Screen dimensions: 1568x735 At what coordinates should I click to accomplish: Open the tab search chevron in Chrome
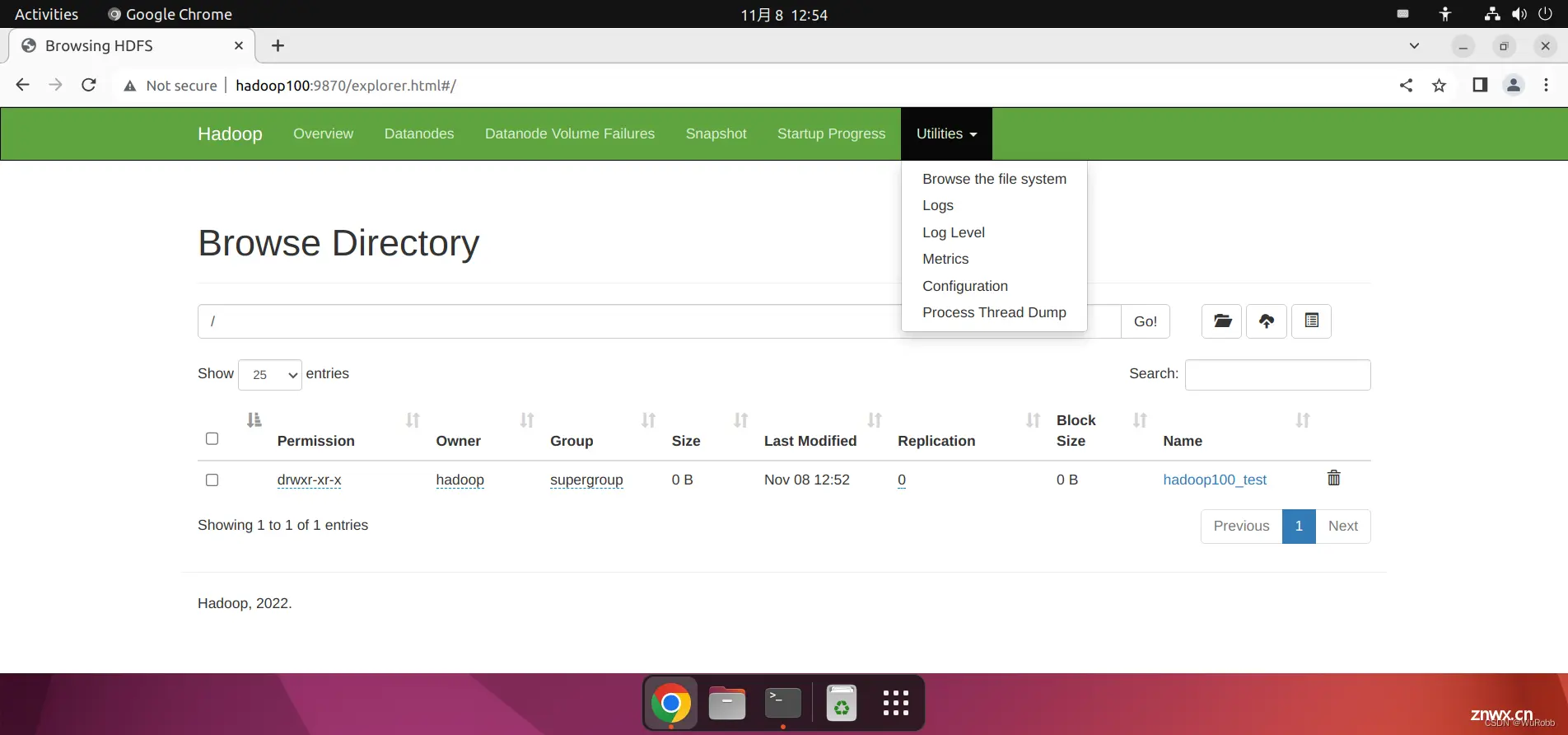pos(1414,46)
